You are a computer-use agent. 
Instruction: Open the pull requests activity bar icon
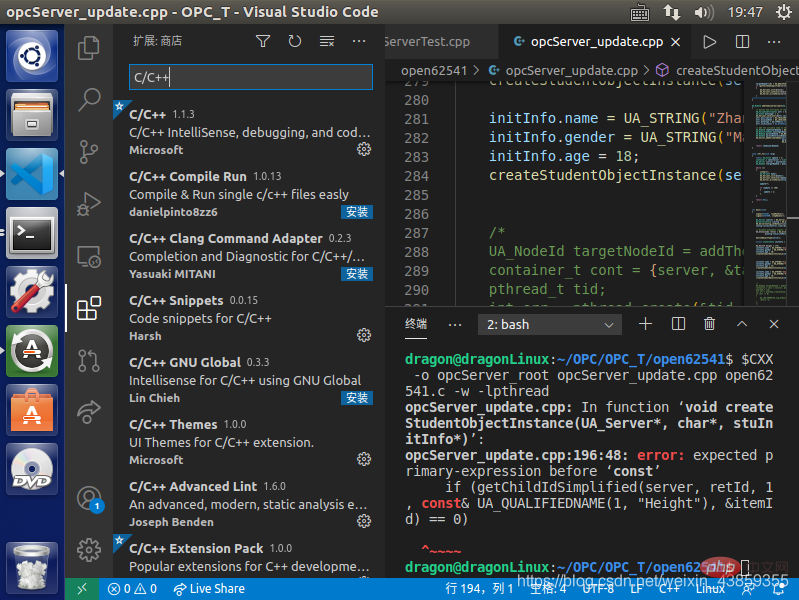(x=89, y=360)
